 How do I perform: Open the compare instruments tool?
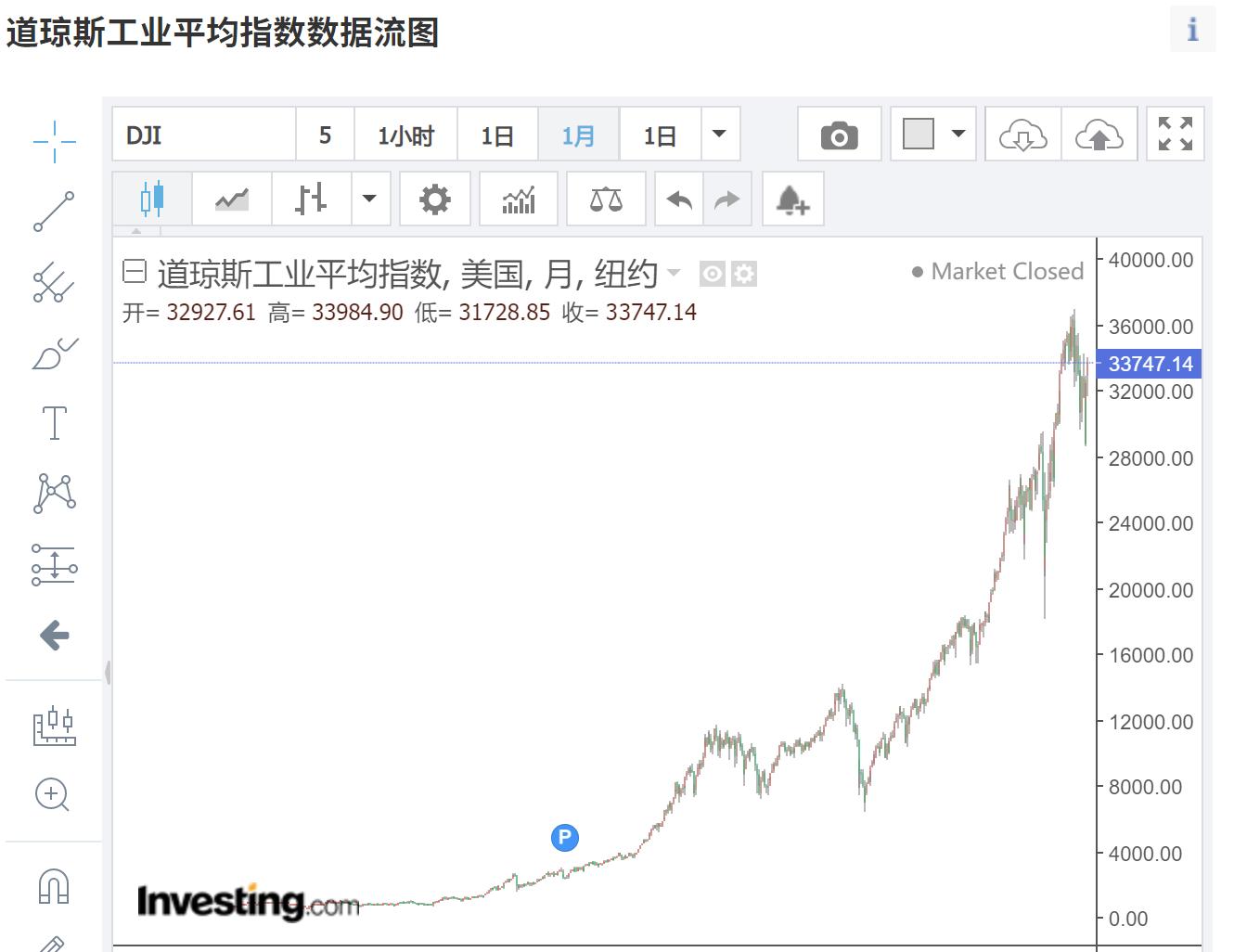point(605,199)
